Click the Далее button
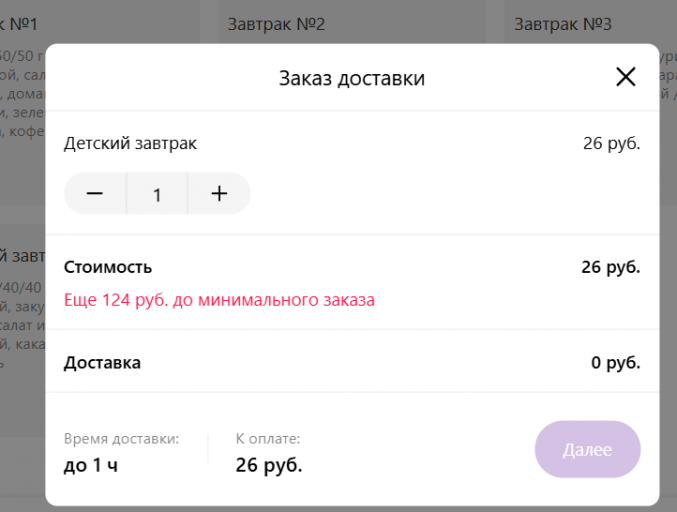 pos(587,449)
